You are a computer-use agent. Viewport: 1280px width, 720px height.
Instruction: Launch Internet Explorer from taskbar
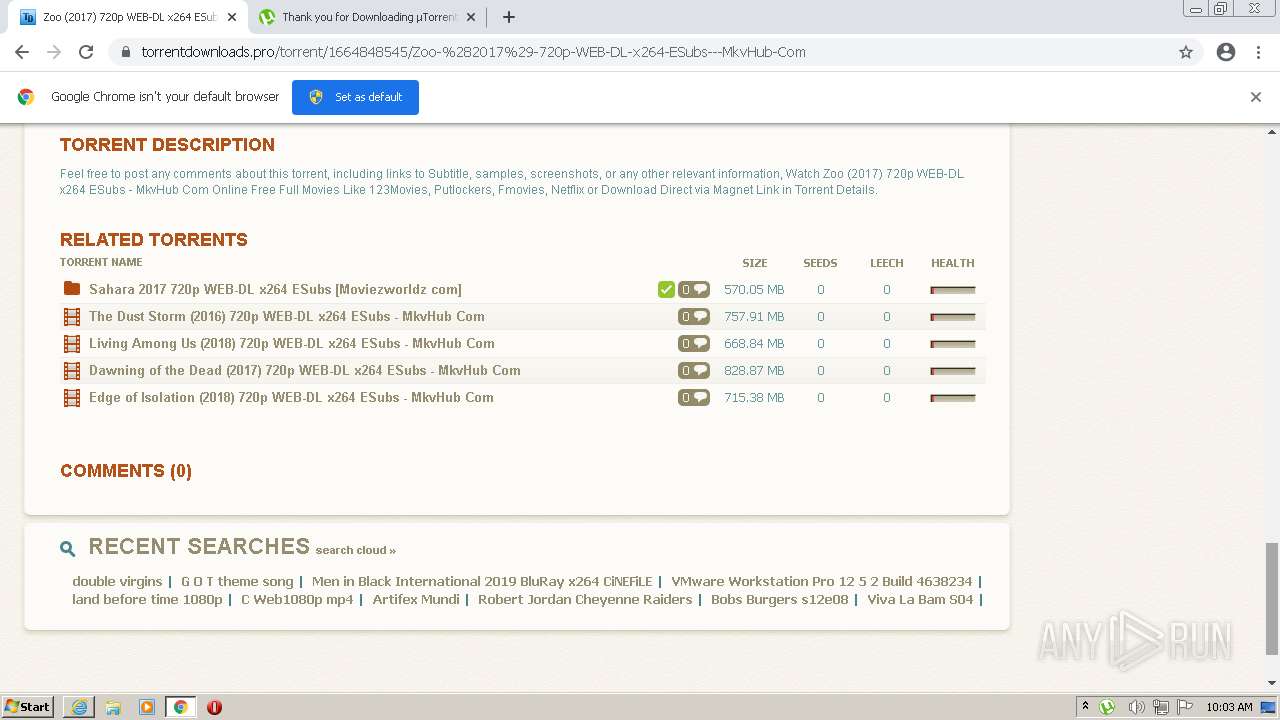pos(79,707)
